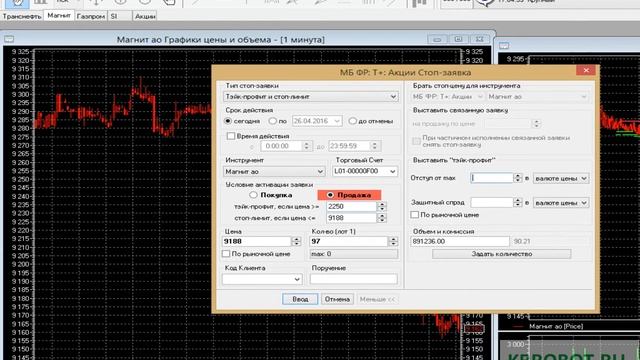The image size is (640, 360).
Task: Switch to the Магнит tab
Action: coord(59,16)
